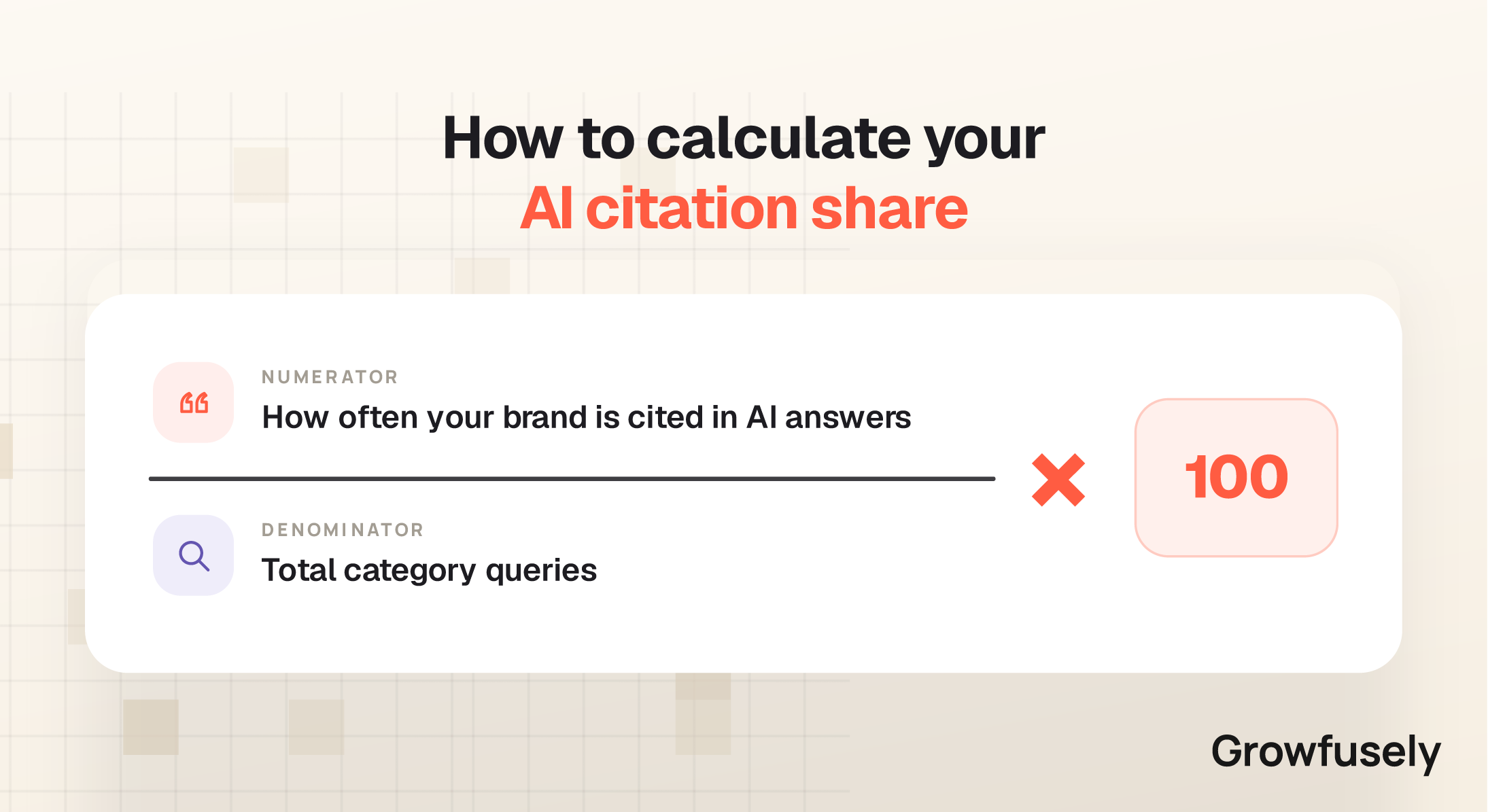Screen dimensions: 1488x812
Task: Click the red multiplication X symbol
Action: coord(1058,480)
